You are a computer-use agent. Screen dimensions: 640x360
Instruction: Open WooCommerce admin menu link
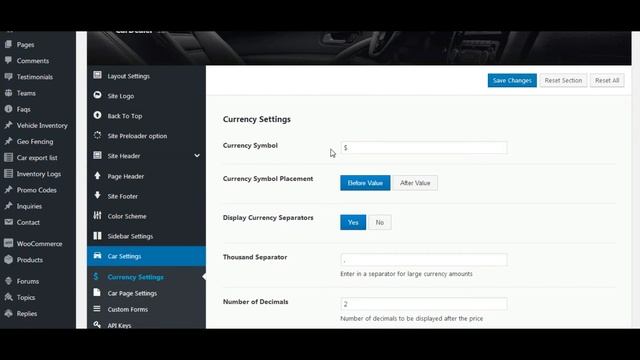point(40,244)
